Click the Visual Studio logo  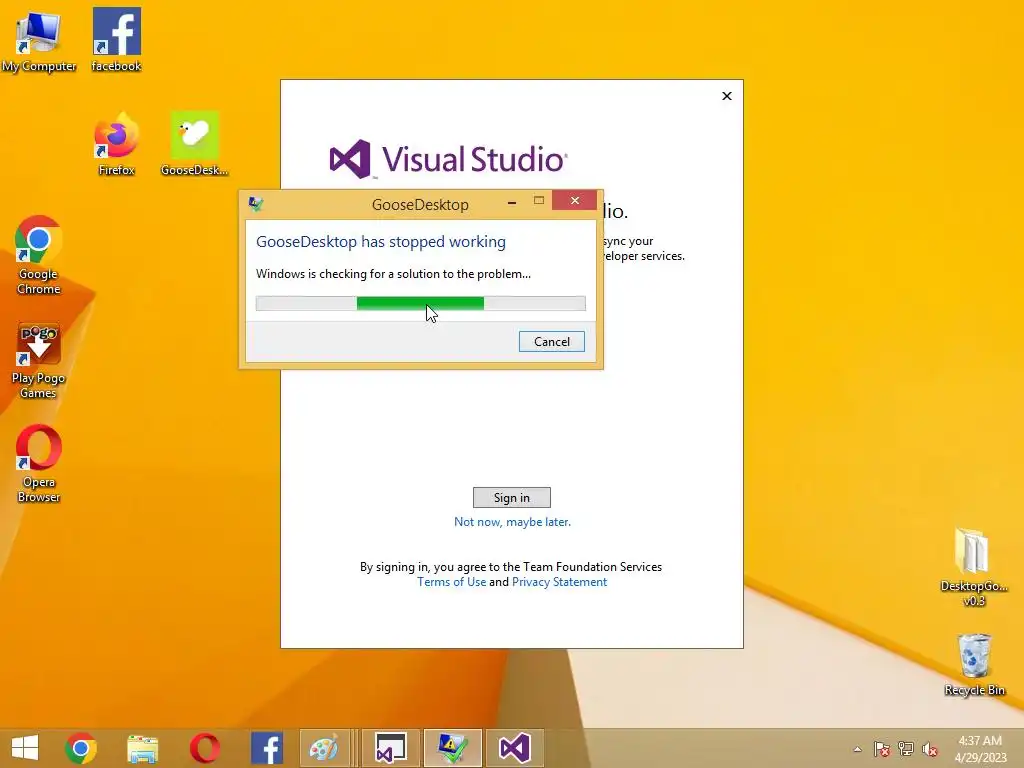448,159
